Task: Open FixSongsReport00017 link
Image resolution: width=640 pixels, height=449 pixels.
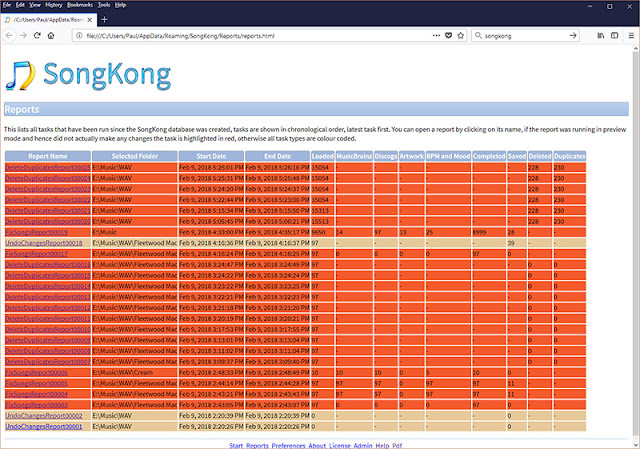Action: pos(36,254)
